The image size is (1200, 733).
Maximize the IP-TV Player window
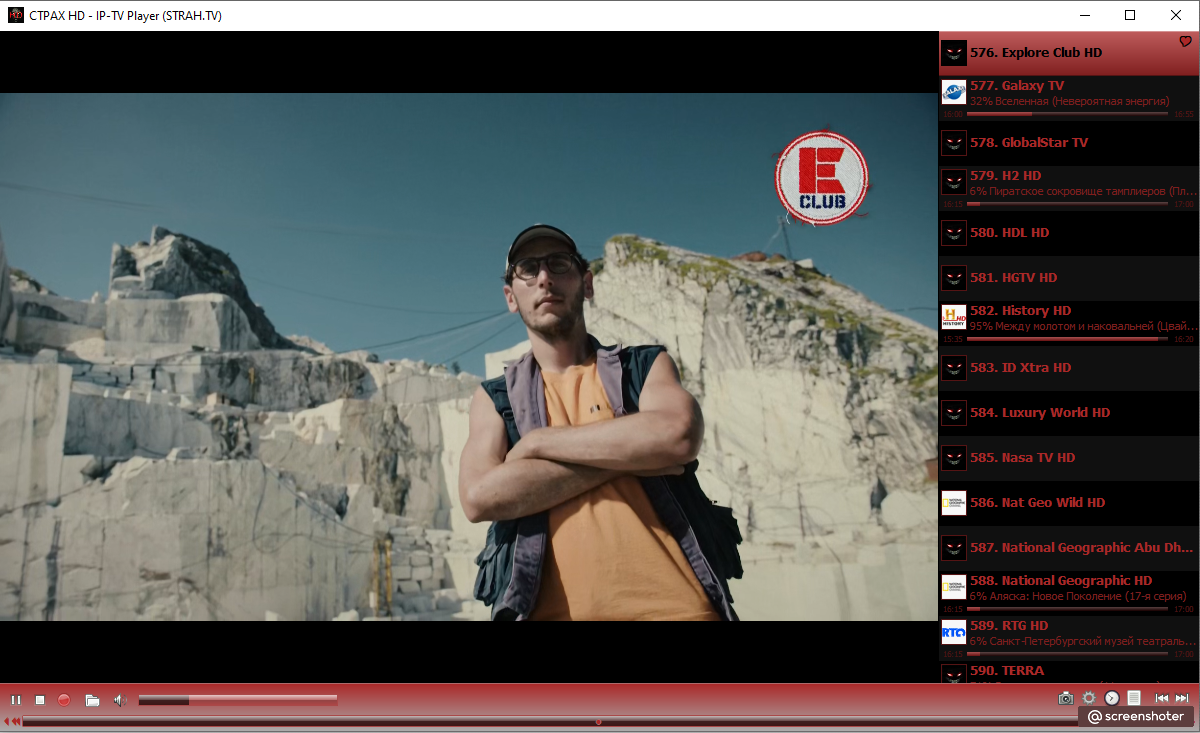point(1130,15)
